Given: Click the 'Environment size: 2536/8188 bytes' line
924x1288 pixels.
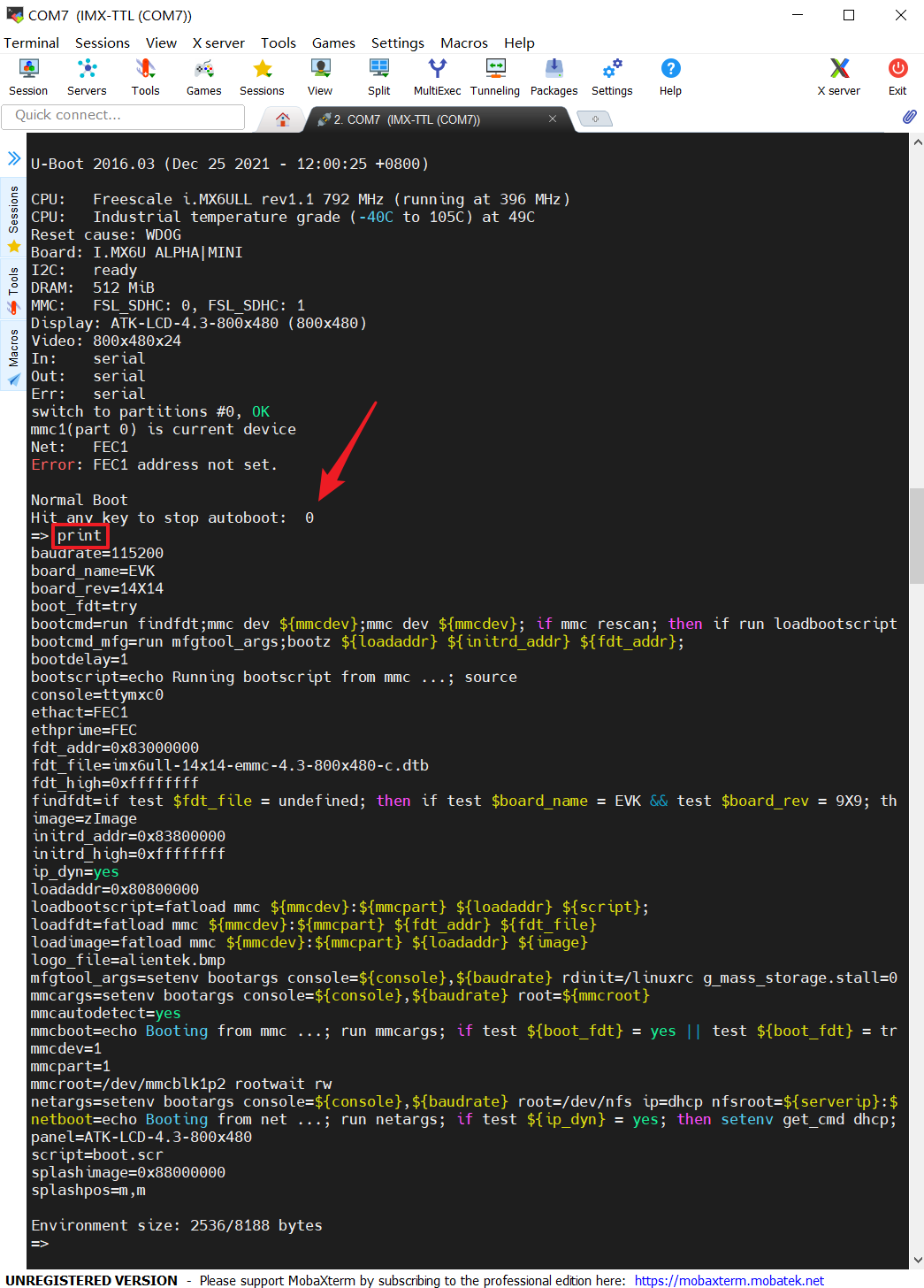Looking at the screenshot, I should [x=177, y=1225].
